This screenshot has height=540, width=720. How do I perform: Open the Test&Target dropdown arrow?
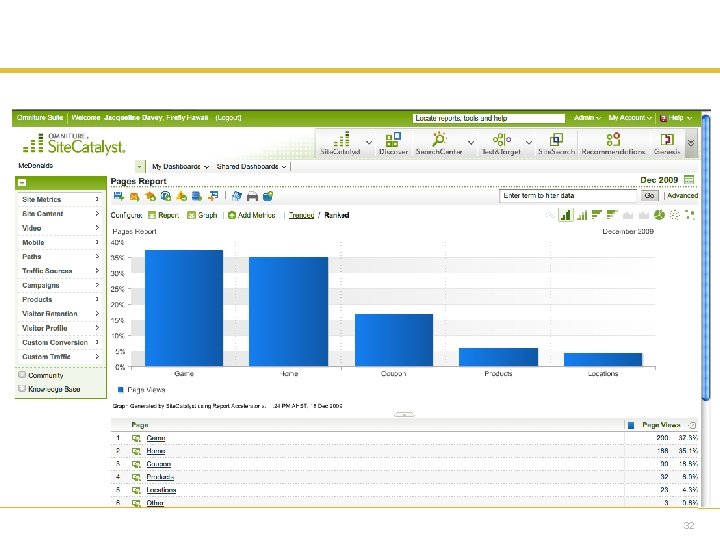coord(529,142)
